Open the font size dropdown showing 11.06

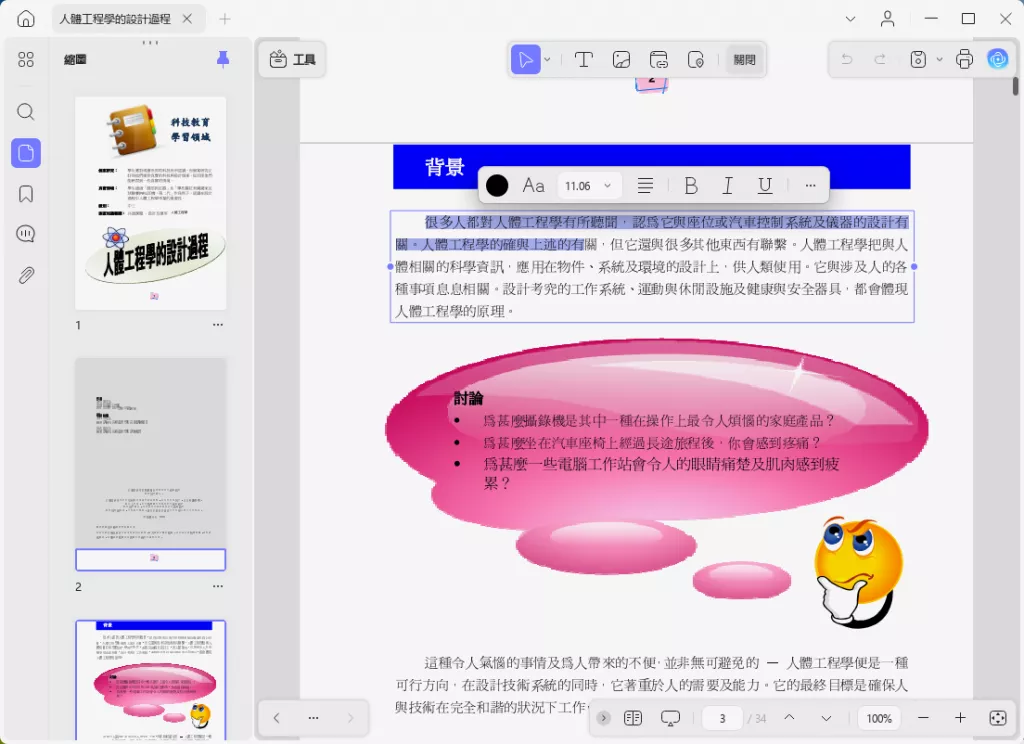pos(588,185)
